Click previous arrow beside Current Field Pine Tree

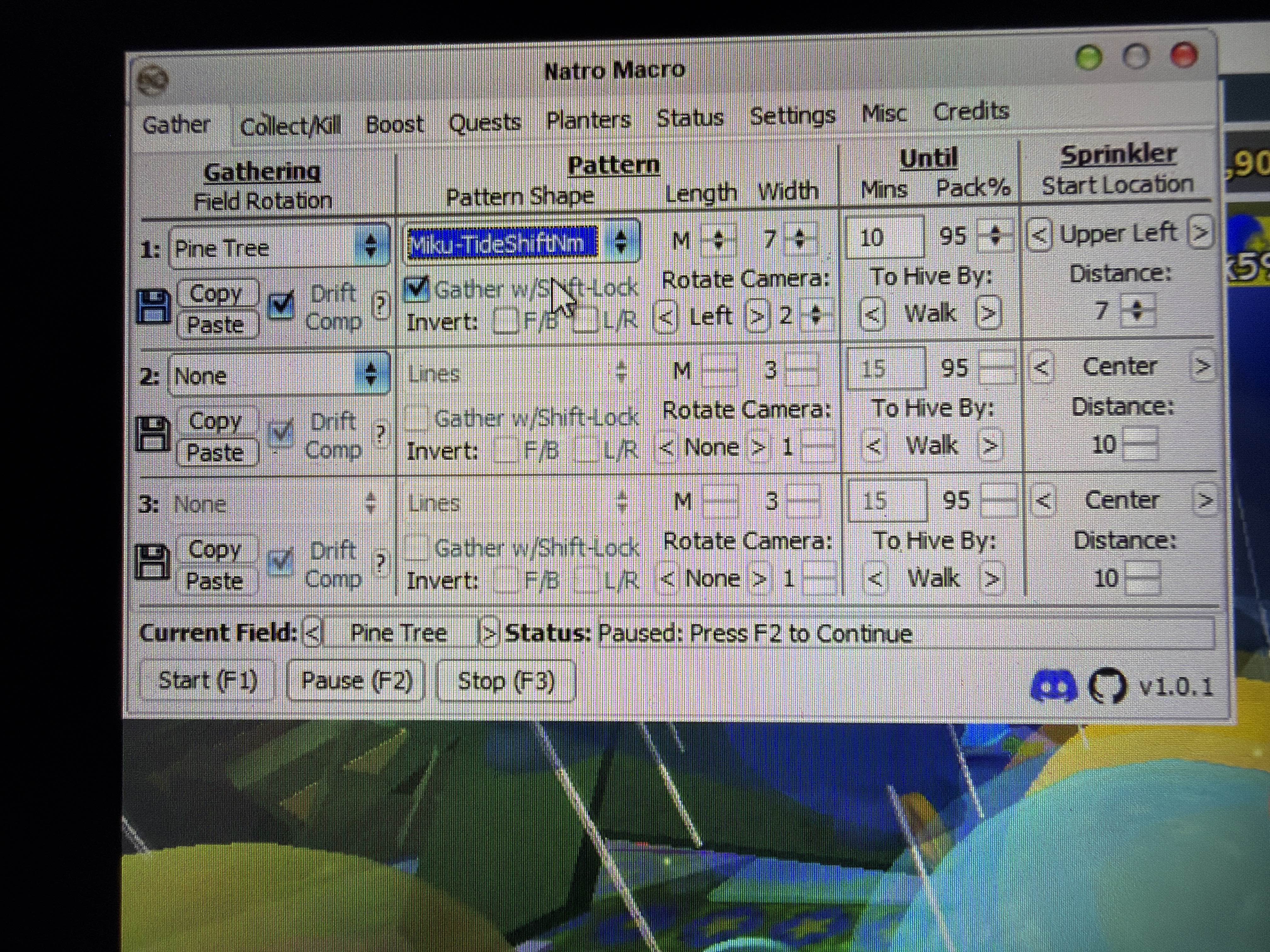click(x=313, y=633)
